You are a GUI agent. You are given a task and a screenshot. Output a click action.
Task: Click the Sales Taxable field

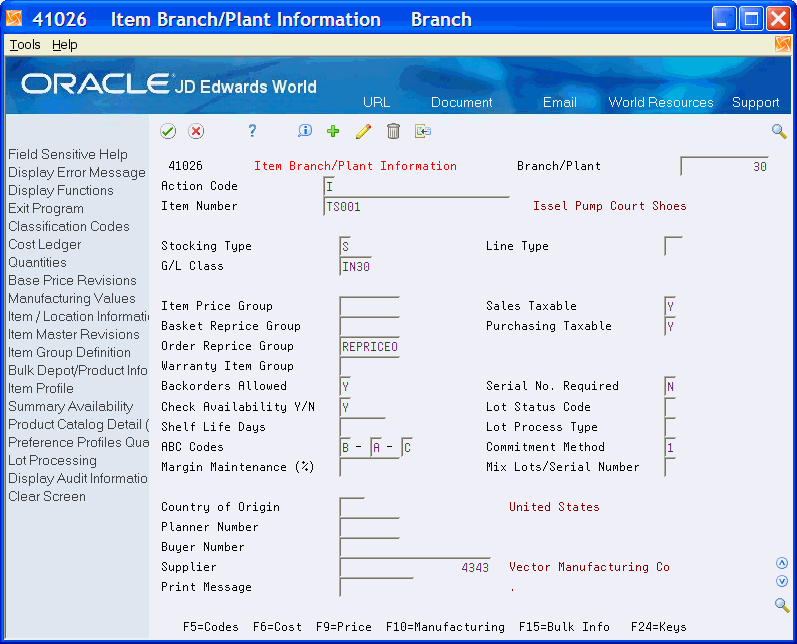(670, 306)
